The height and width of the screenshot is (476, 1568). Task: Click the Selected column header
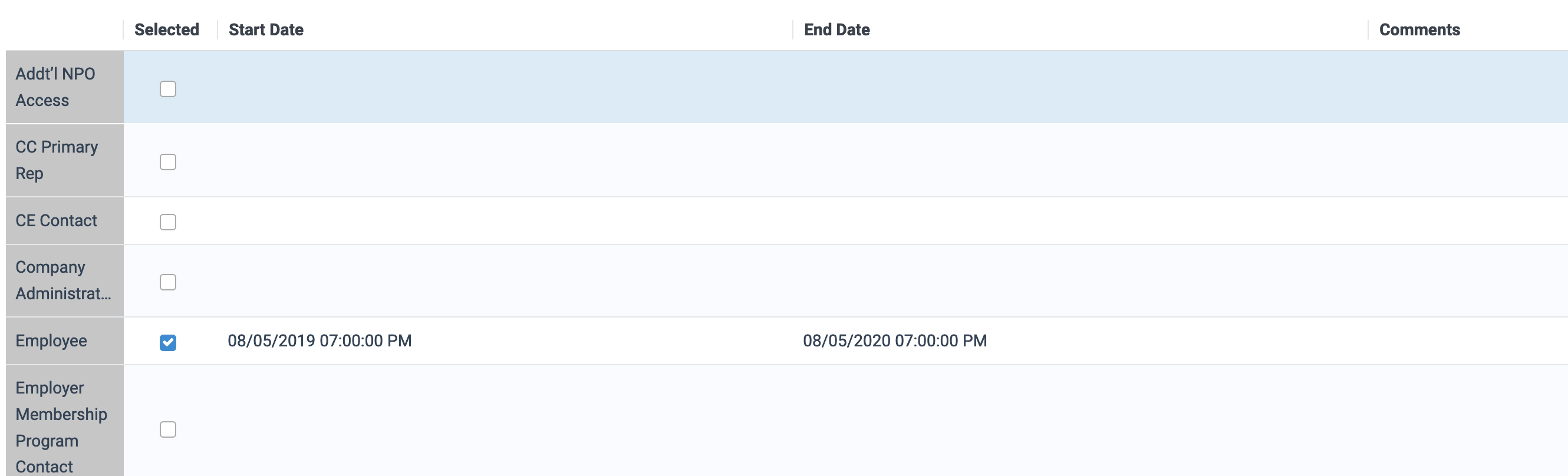(167, 30)
